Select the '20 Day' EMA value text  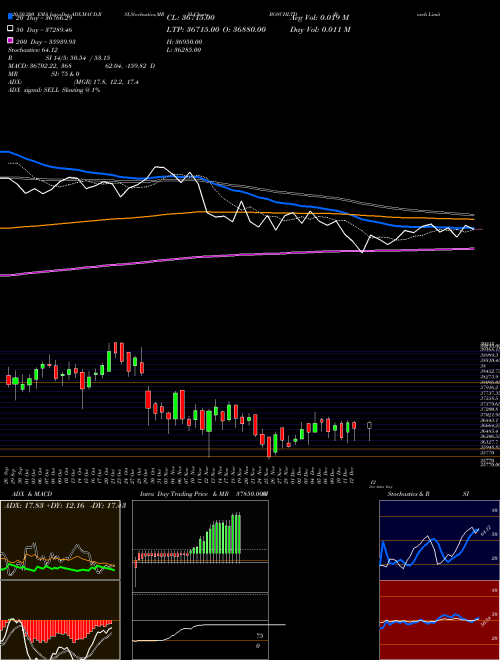(45, 18)
